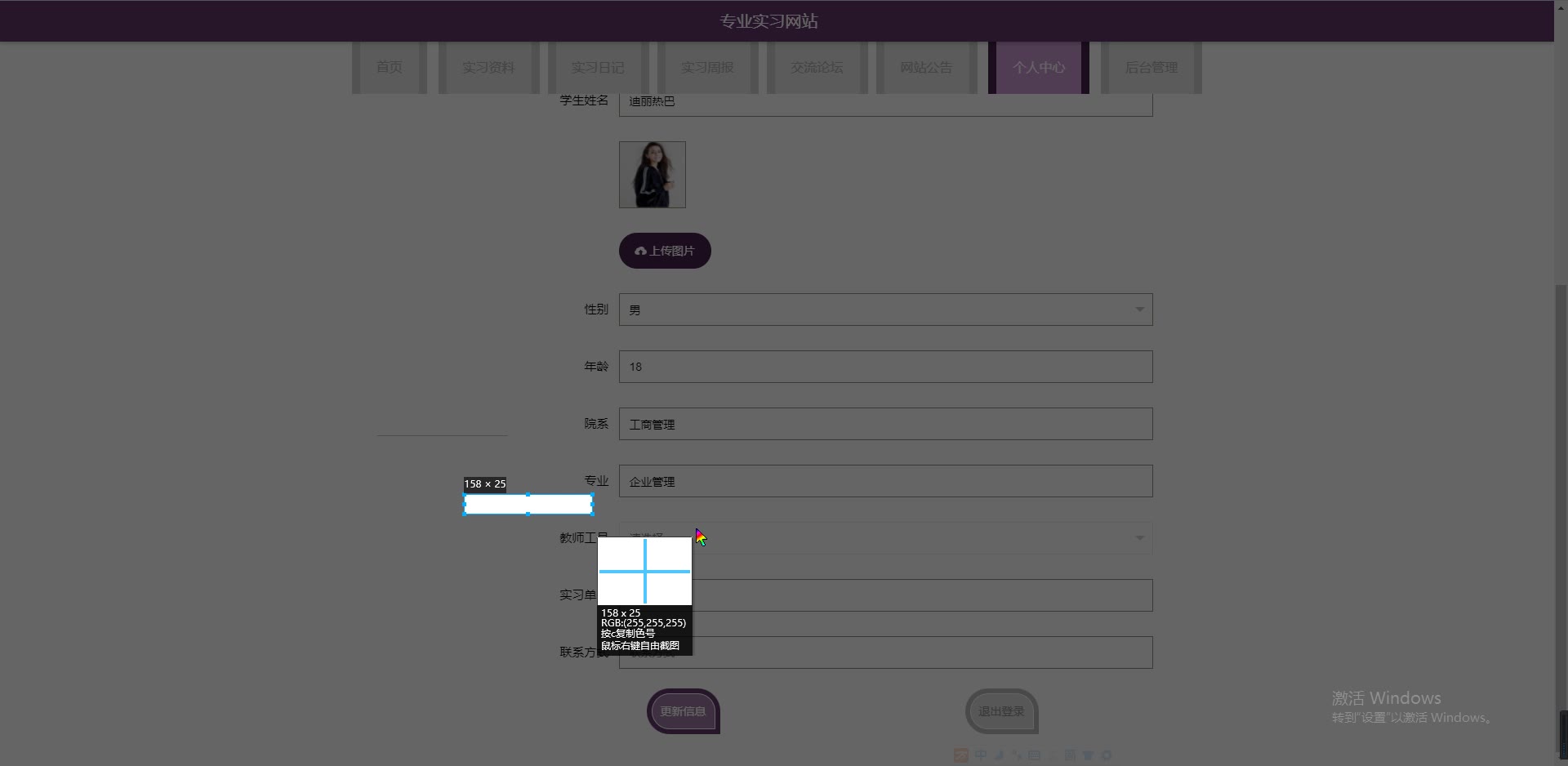Go to the 交流论坛 tab

point(817,68)
